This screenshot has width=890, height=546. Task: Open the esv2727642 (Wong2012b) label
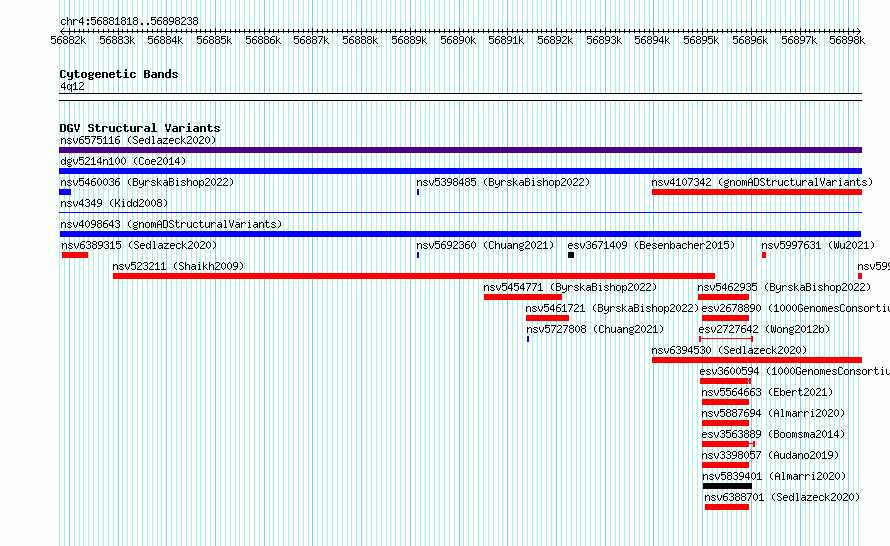coord(764,329)
